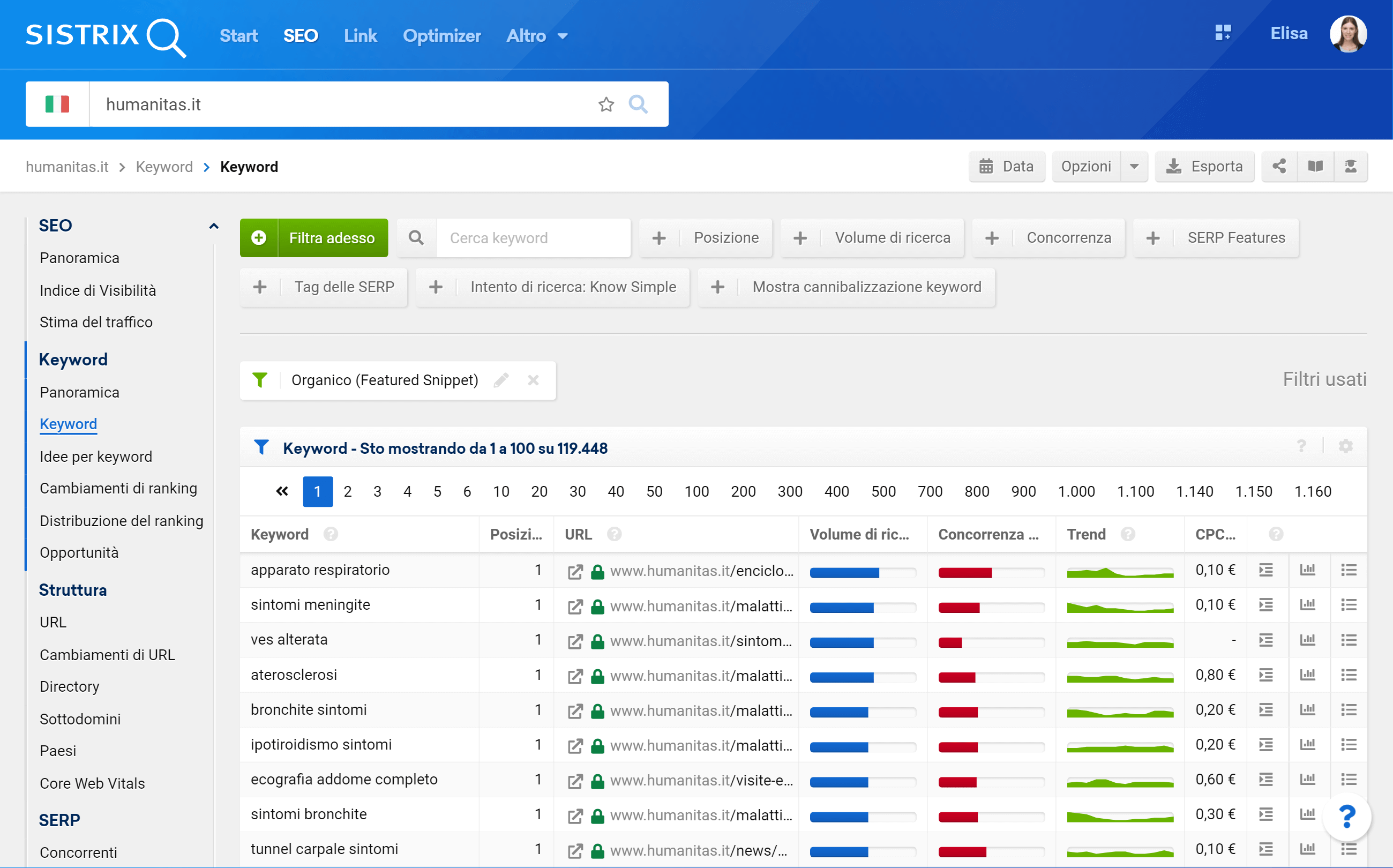Add Intento di ricerca: Know Simple filter
The image size is (1393, 868).
pos(552,287)
